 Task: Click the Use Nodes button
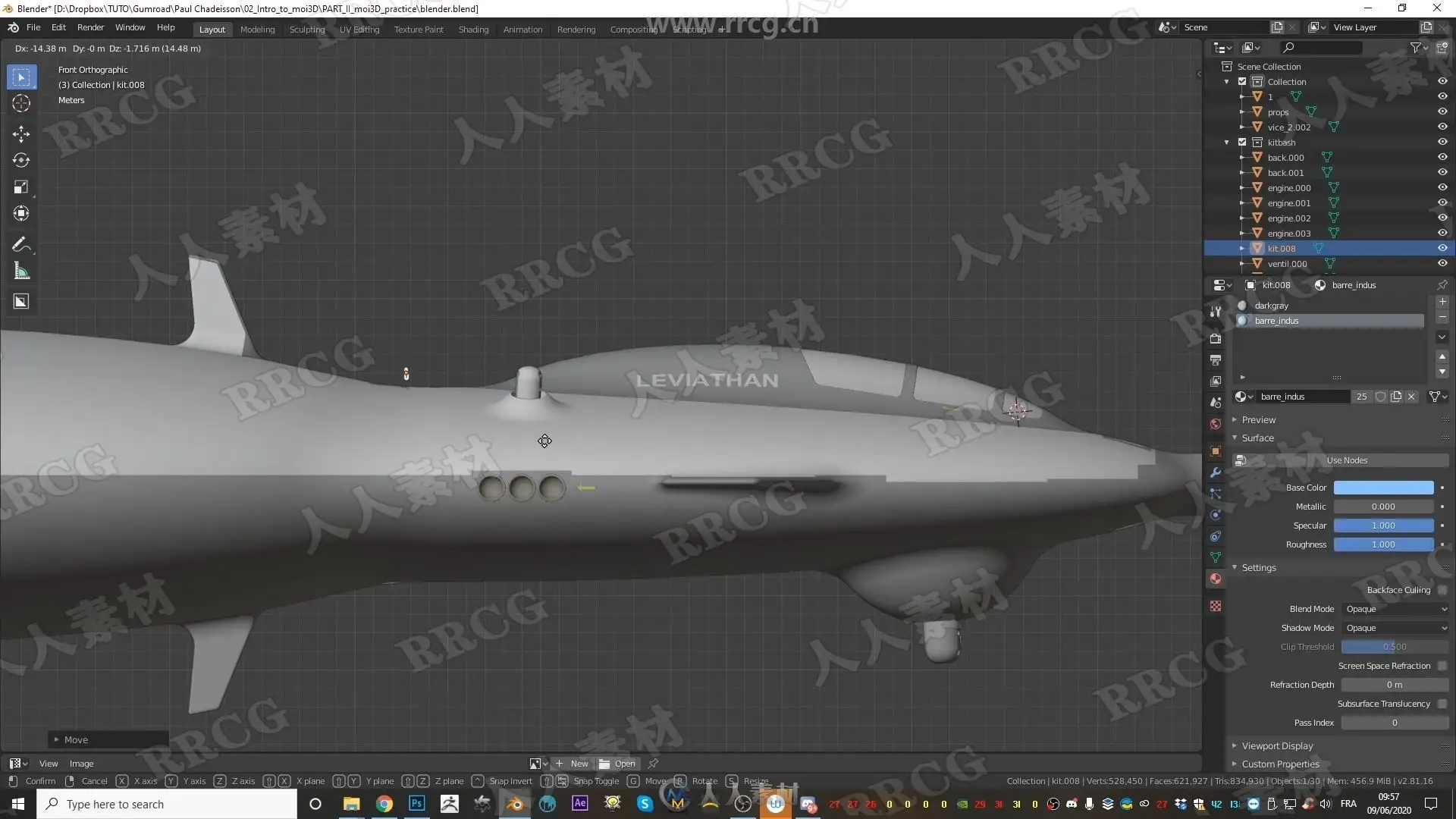1347,460
